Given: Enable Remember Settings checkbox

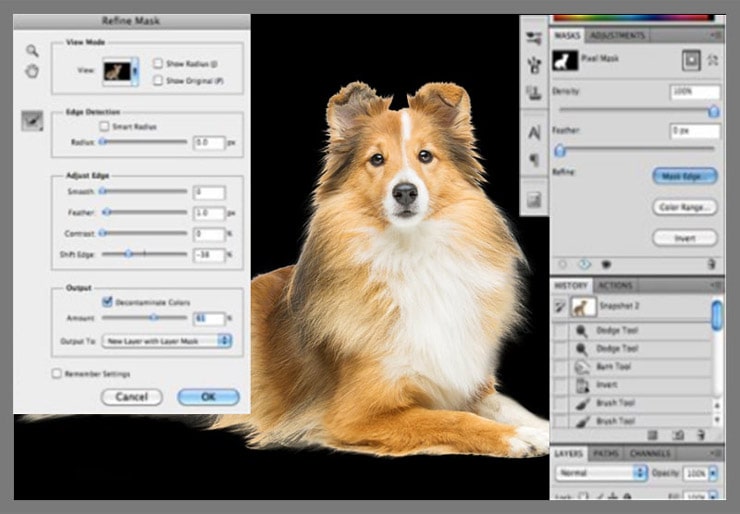Looking at the screenshot, I should pos(56,374).
